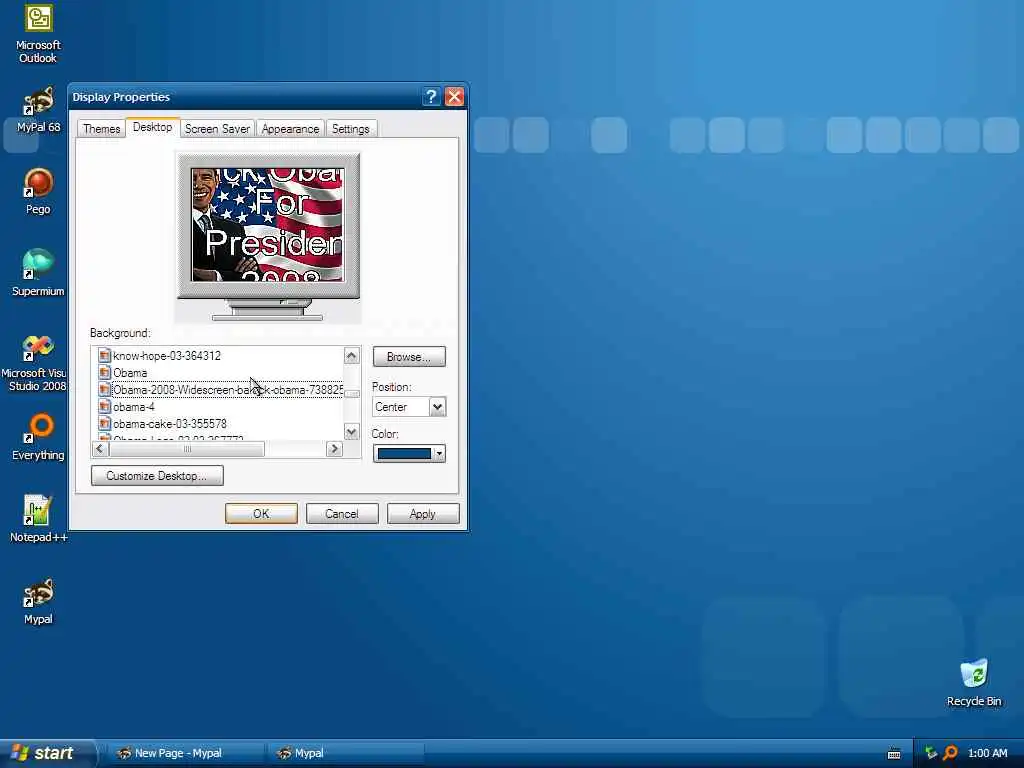Launch MyPal 68 desktop shortcut
The height and width of the screenshot is (768, 1024).
(x=38, y=109)
